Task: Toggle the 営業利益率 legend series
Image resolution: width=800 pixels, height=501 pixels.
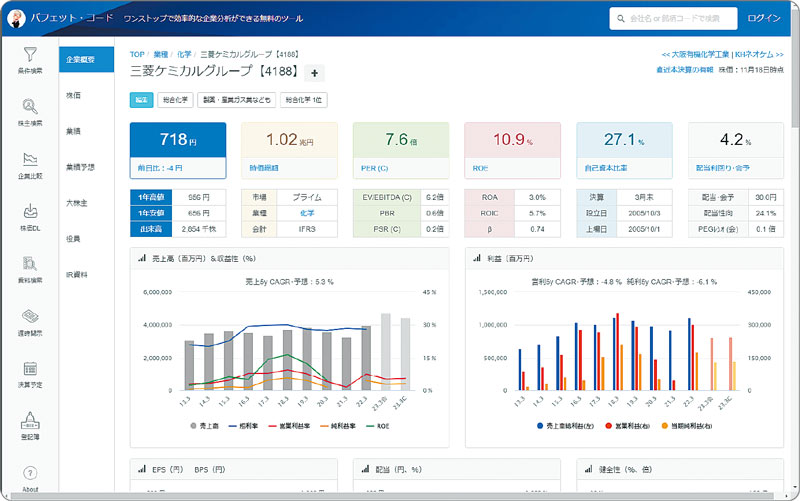Action: click(x=289, y=426)
